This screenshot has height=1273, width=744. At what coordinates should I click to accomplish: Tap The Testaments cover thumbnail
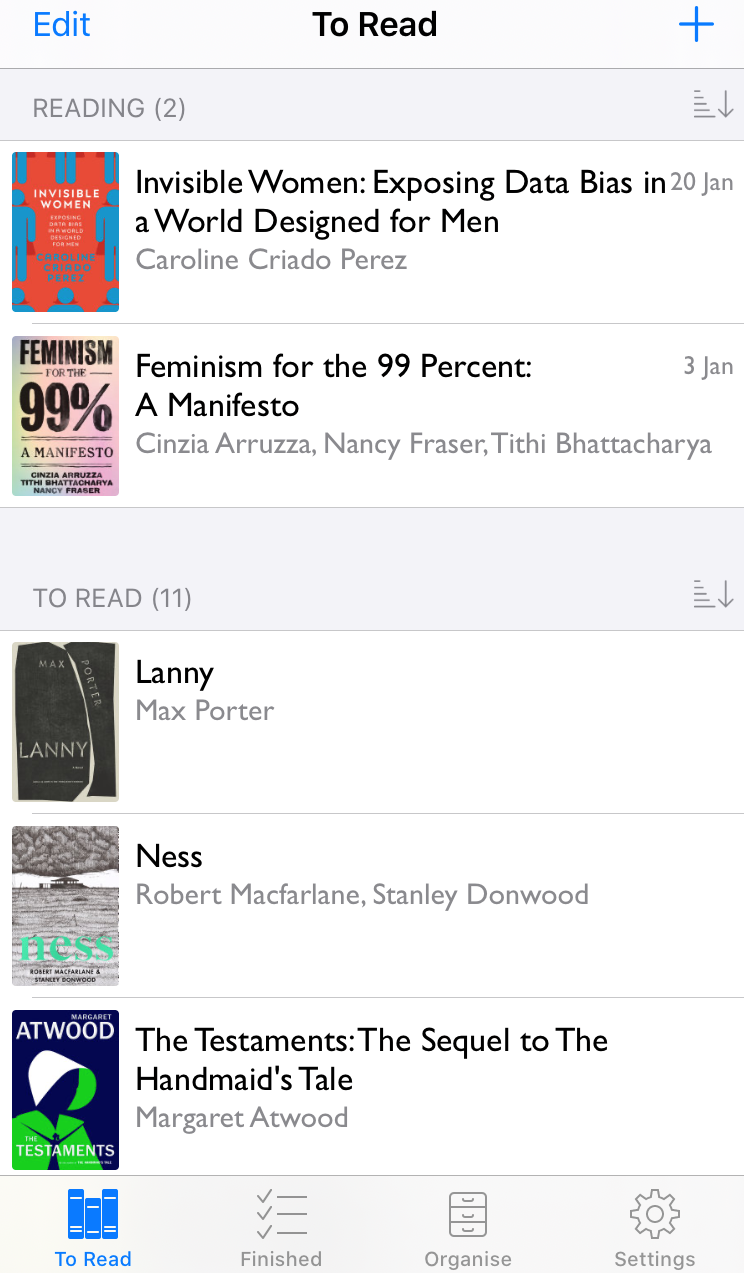(66, 1090)
